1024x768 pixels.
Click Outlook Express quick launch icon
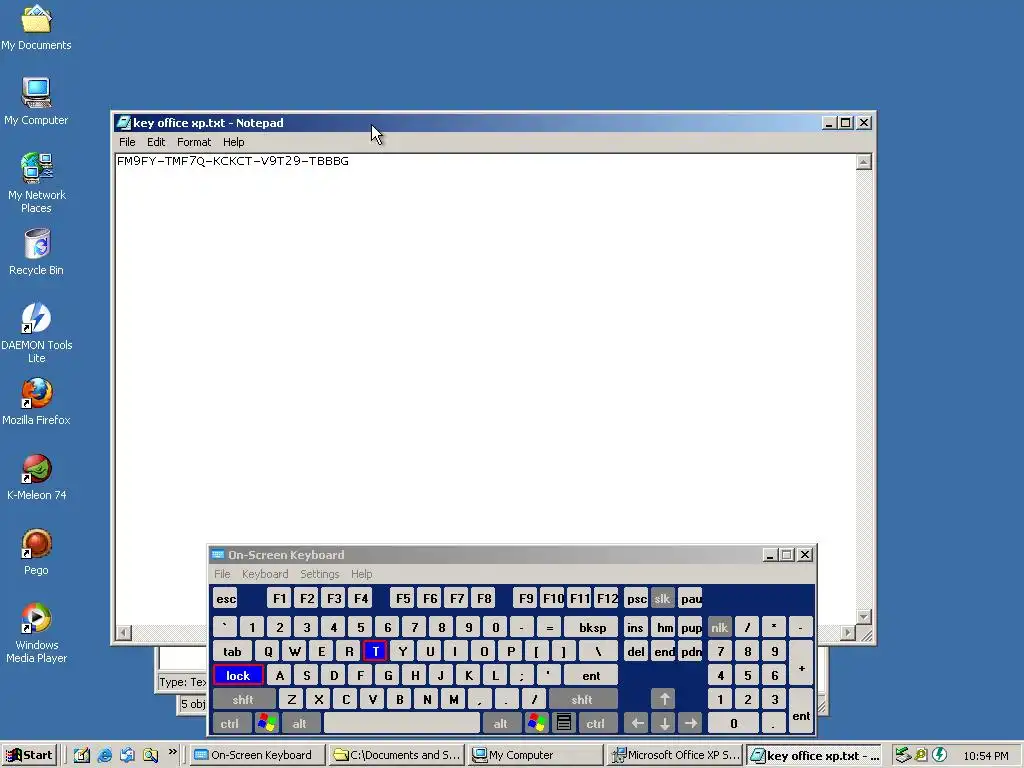(x=127, y=755)
